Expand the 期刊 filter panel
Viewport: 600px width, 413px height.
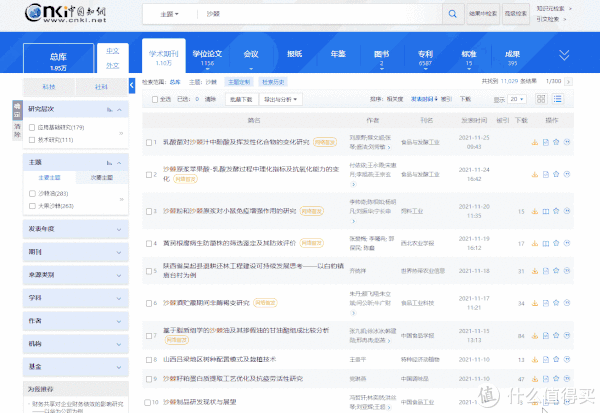click(x=76, y=252)
